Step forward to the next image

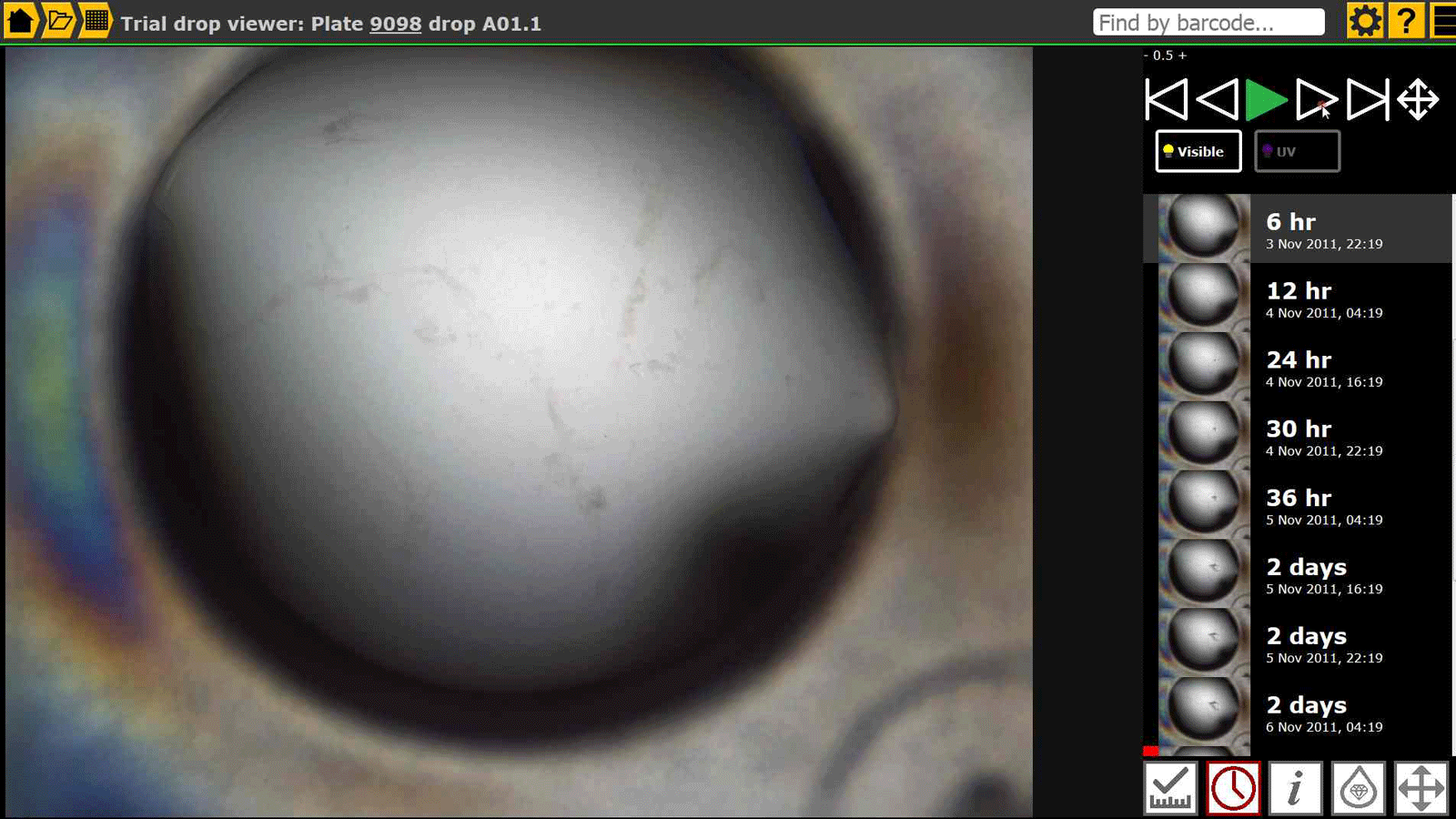pos(1316,99)
